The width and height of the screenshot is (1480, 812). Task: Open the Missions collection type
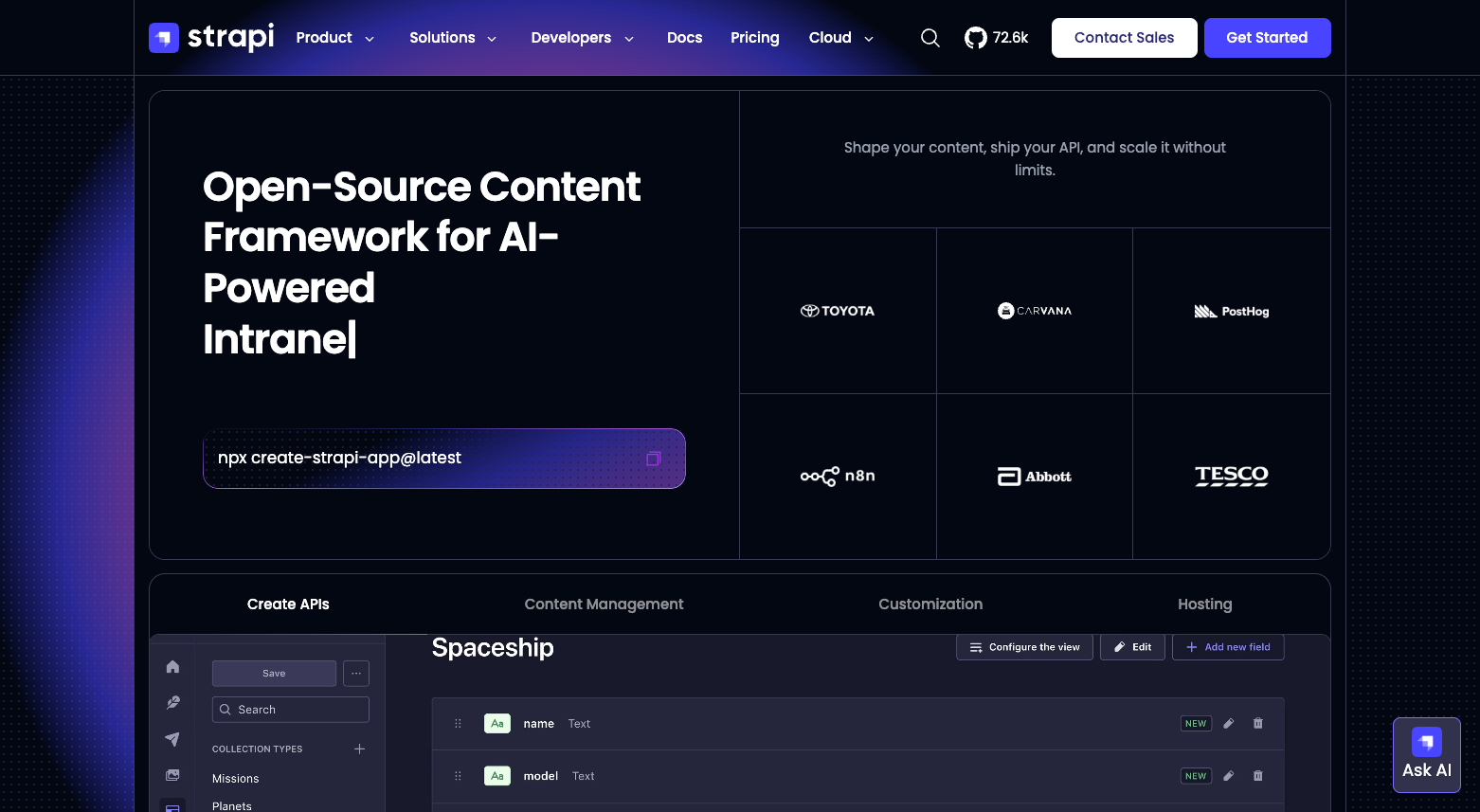[x=236, y=779]
